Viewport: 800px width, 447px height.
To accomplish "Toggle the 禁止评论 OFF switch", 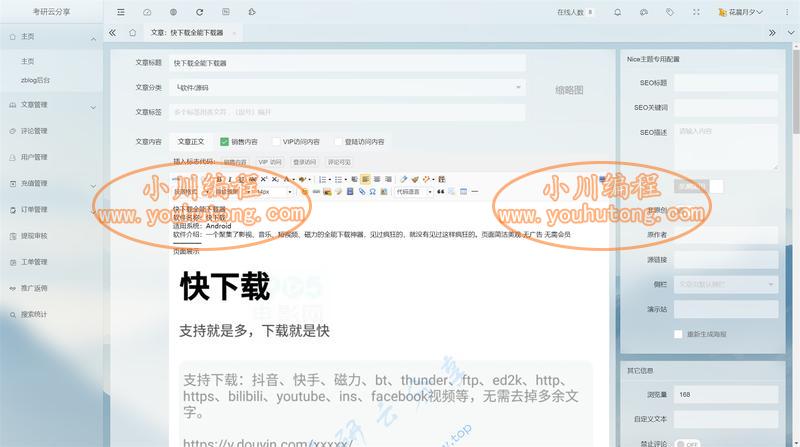I will point(687,444).
